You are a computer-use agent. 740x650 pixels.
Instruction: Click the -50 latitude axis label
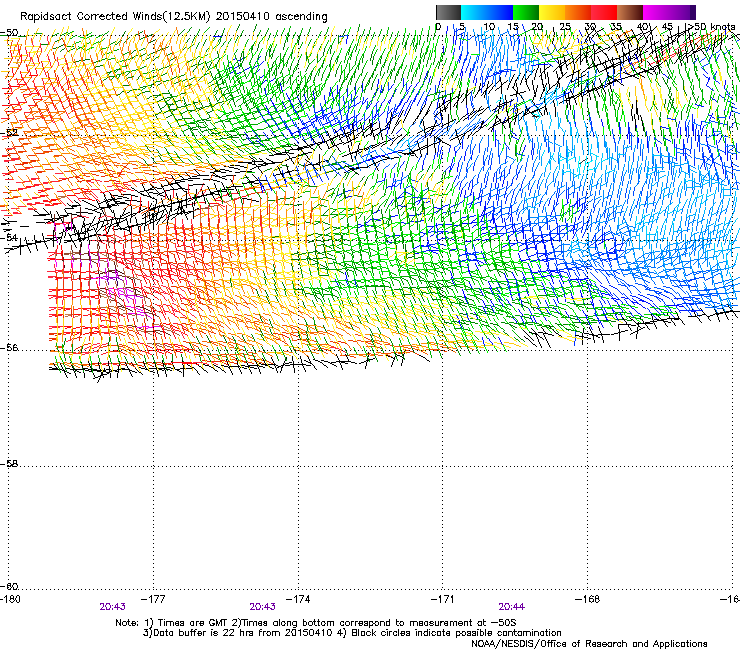[9, 33]
